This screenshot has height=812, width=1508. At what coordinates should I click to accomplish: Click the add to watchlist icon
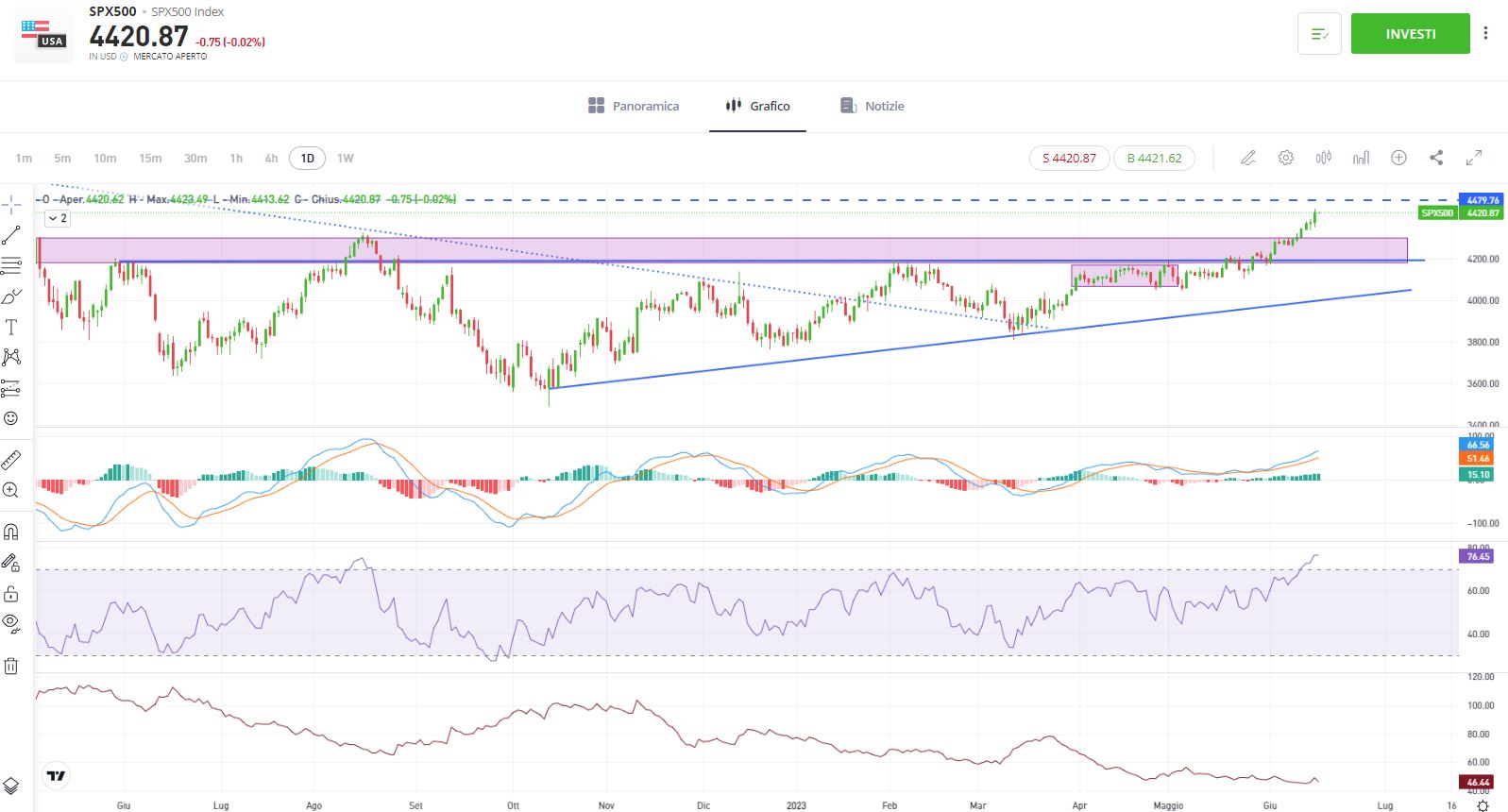1319,34
